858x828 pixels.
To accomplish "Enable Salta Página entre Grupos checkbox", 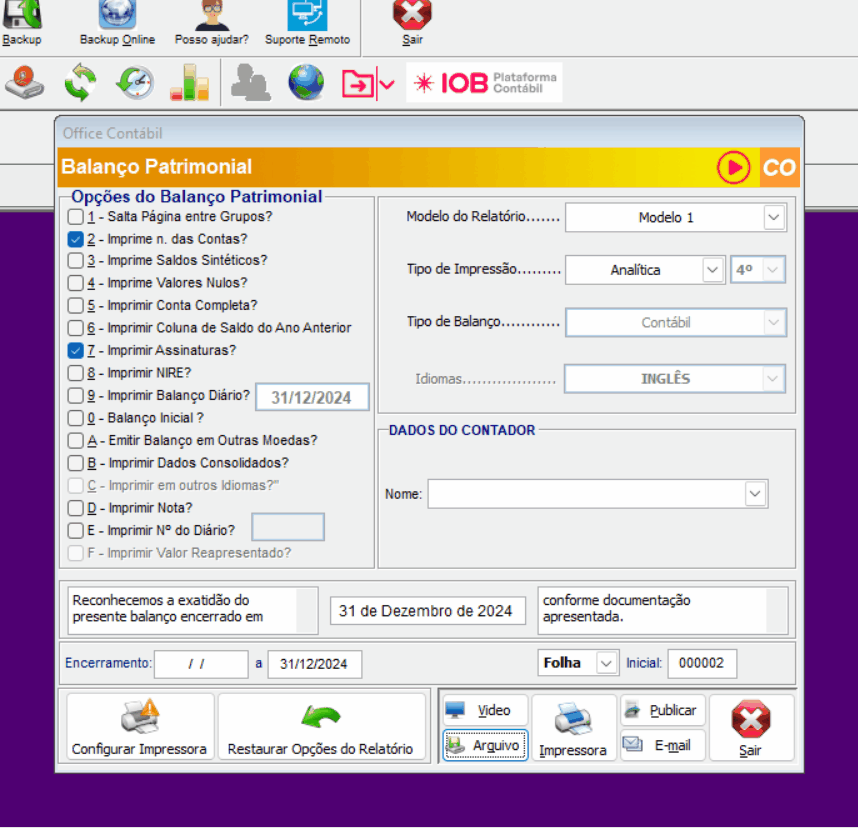I will coord(76,216).
